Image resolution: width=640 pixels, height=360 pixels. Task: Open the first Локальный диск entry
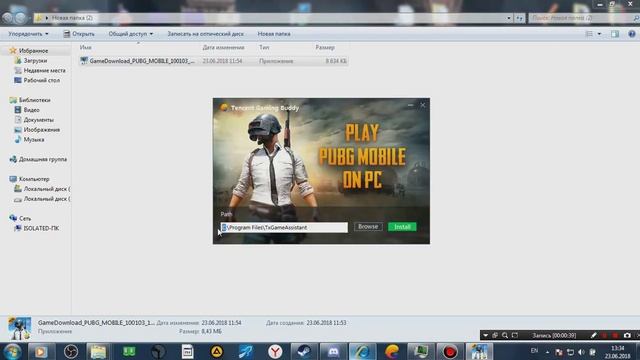coord(42,189)
